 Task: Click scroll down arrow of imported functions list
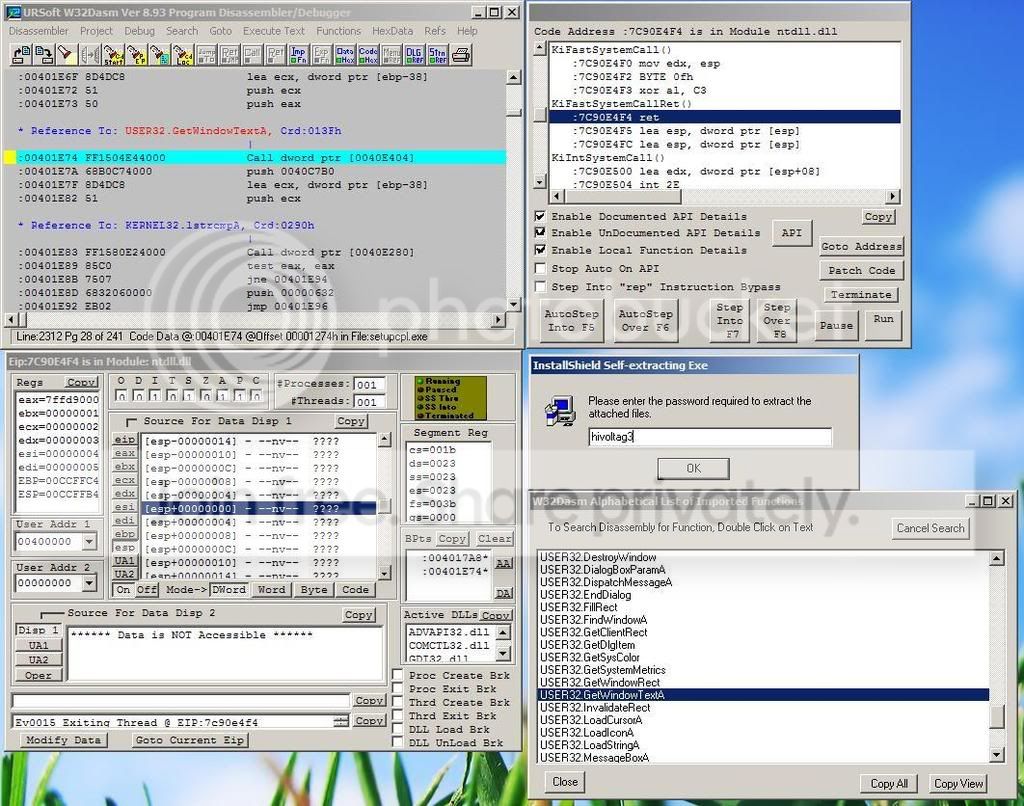point(997,755)
